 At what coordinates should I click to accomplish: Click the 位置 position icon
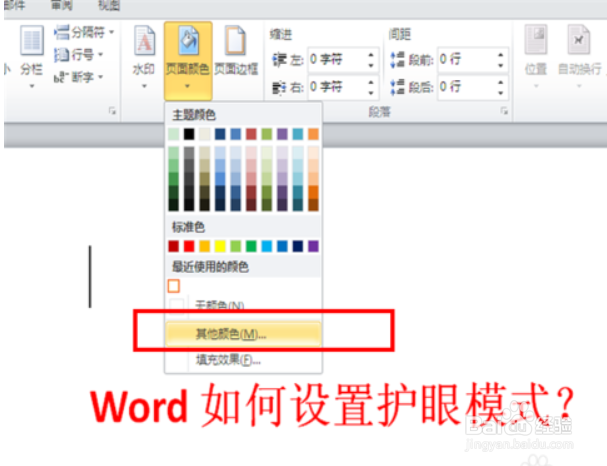pos(536,39)
